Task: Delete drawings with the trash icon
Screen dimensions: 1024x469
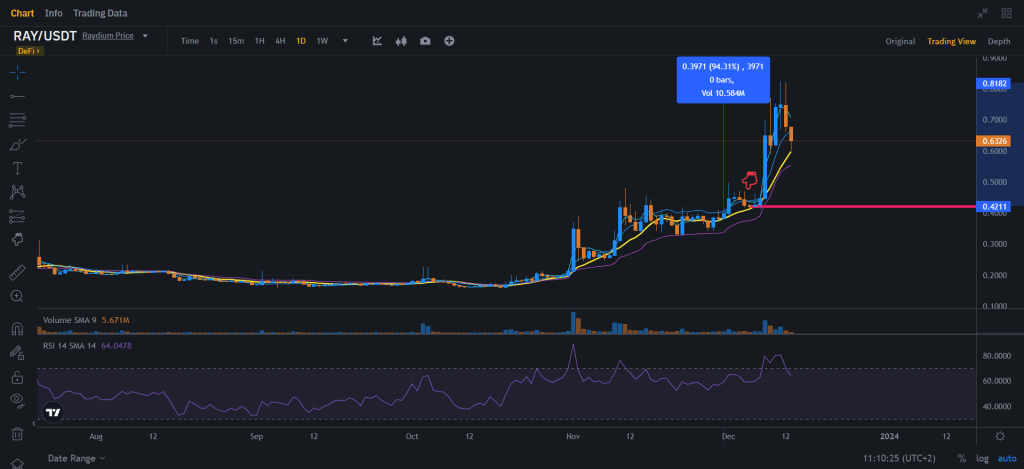Action: point(17,434)
